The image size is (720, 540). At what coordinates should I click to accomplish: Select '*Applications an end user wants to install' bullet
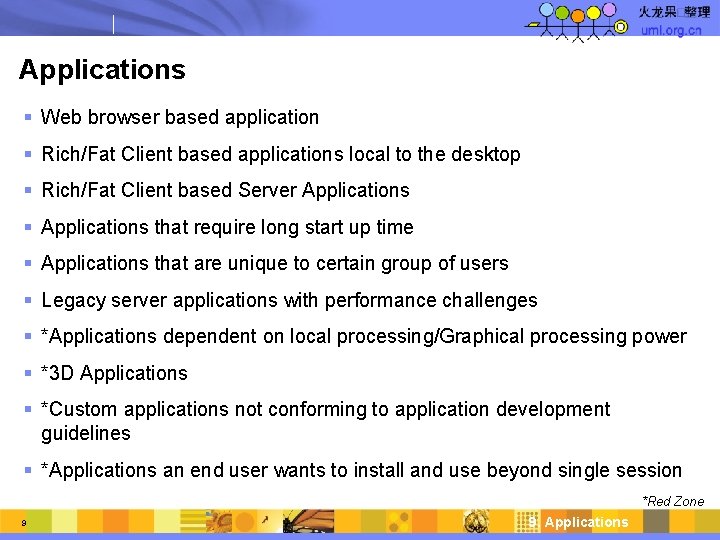361,470
